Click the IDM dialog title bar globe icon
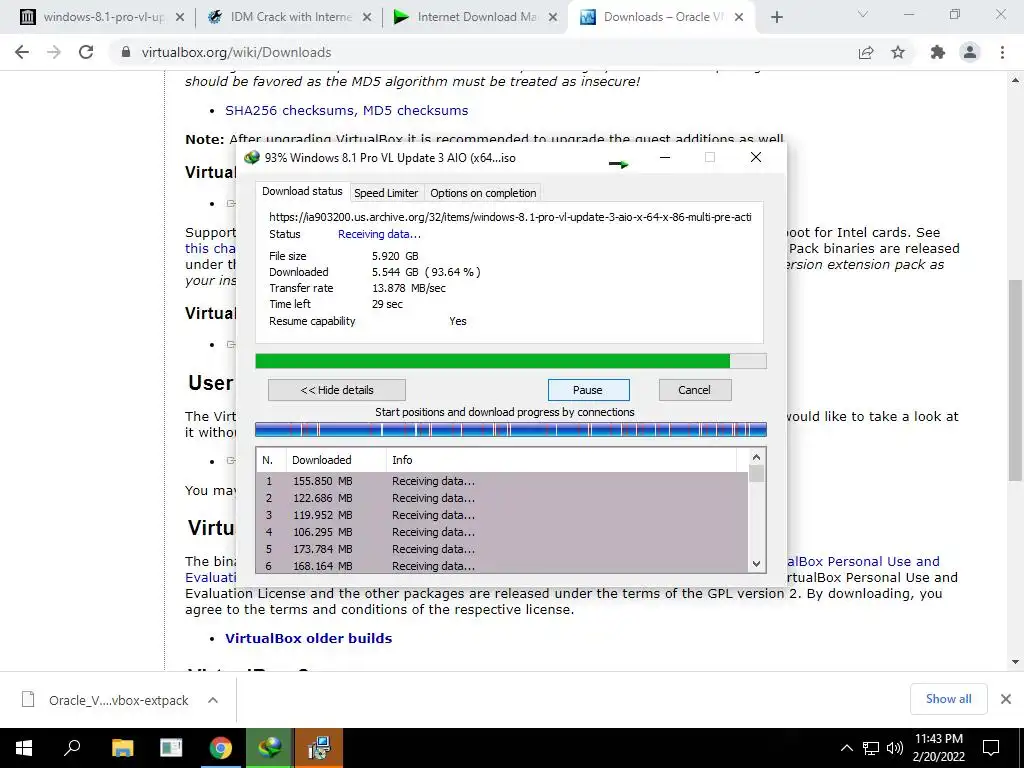 coord(251,157)
